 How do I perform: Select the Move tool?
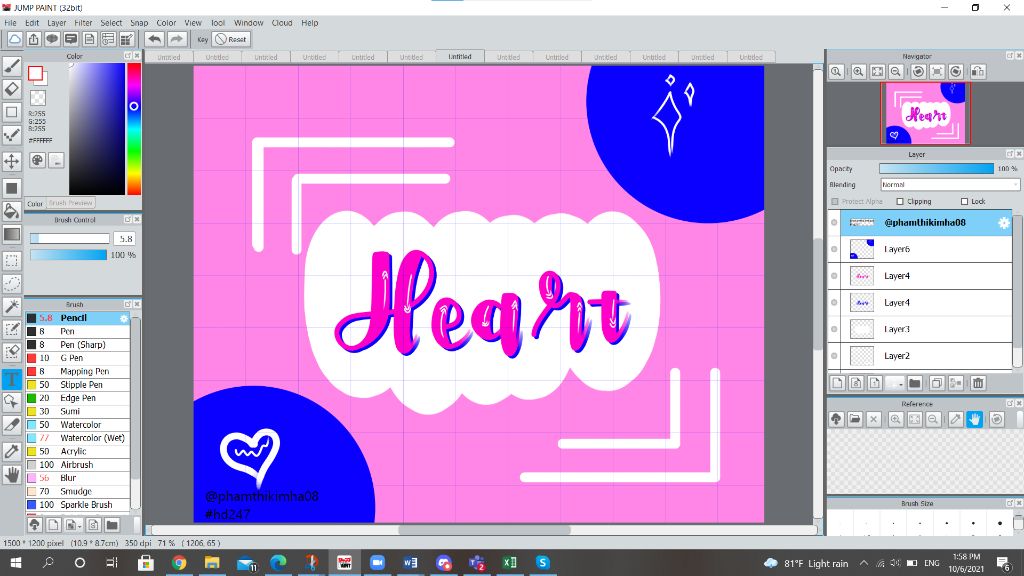(12, 161)
